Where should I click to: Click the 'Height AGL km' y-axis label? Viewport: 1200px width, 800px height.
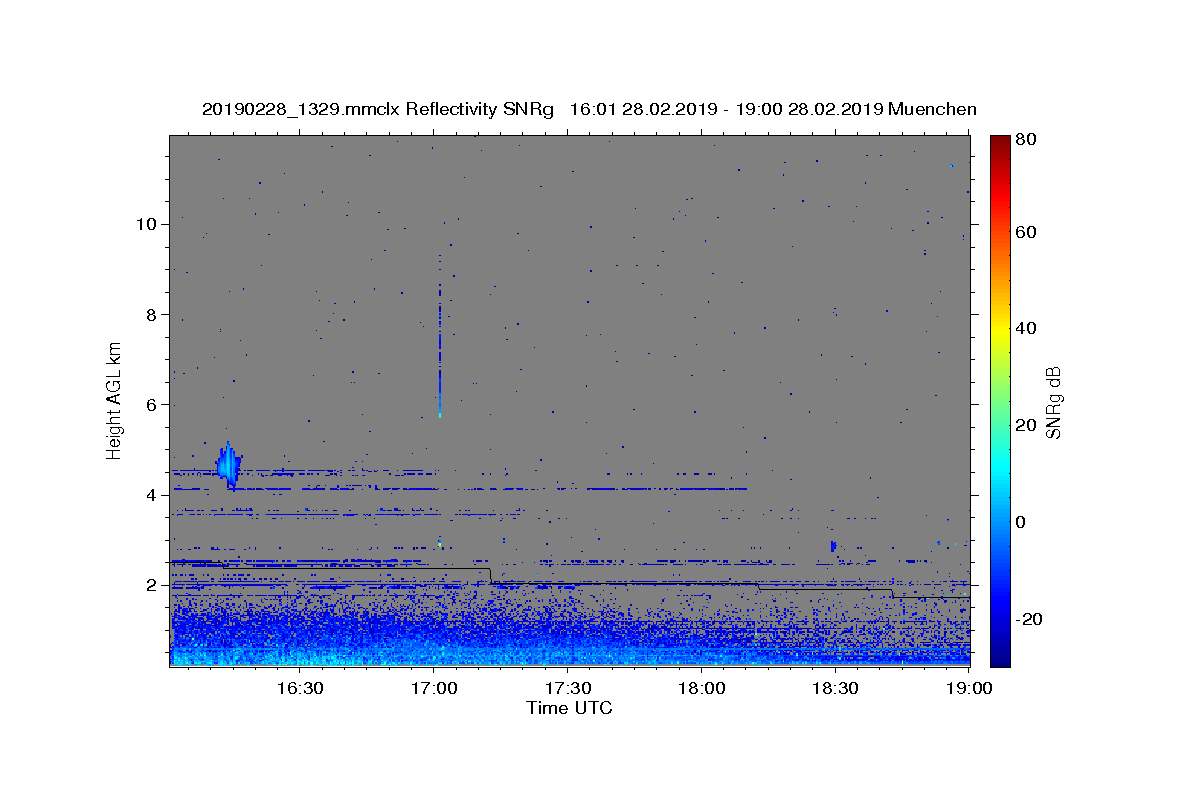[115, 400]
